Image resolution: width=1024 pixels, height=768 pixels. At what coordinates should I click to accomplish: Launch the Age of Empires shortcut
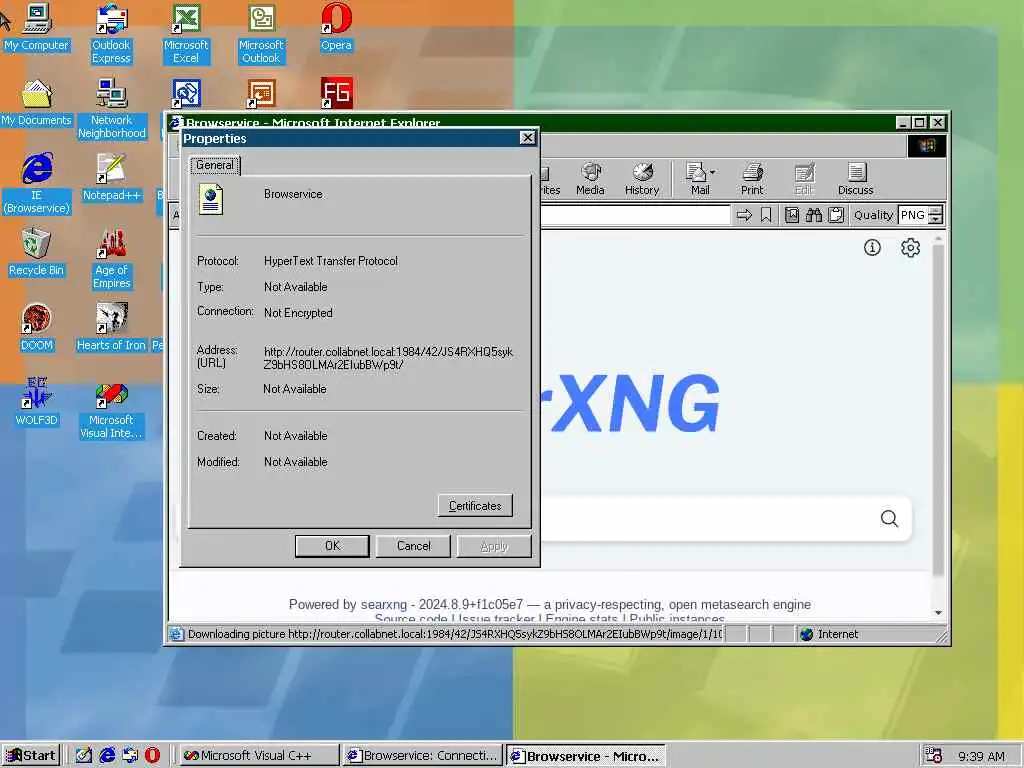coord(112,259)
